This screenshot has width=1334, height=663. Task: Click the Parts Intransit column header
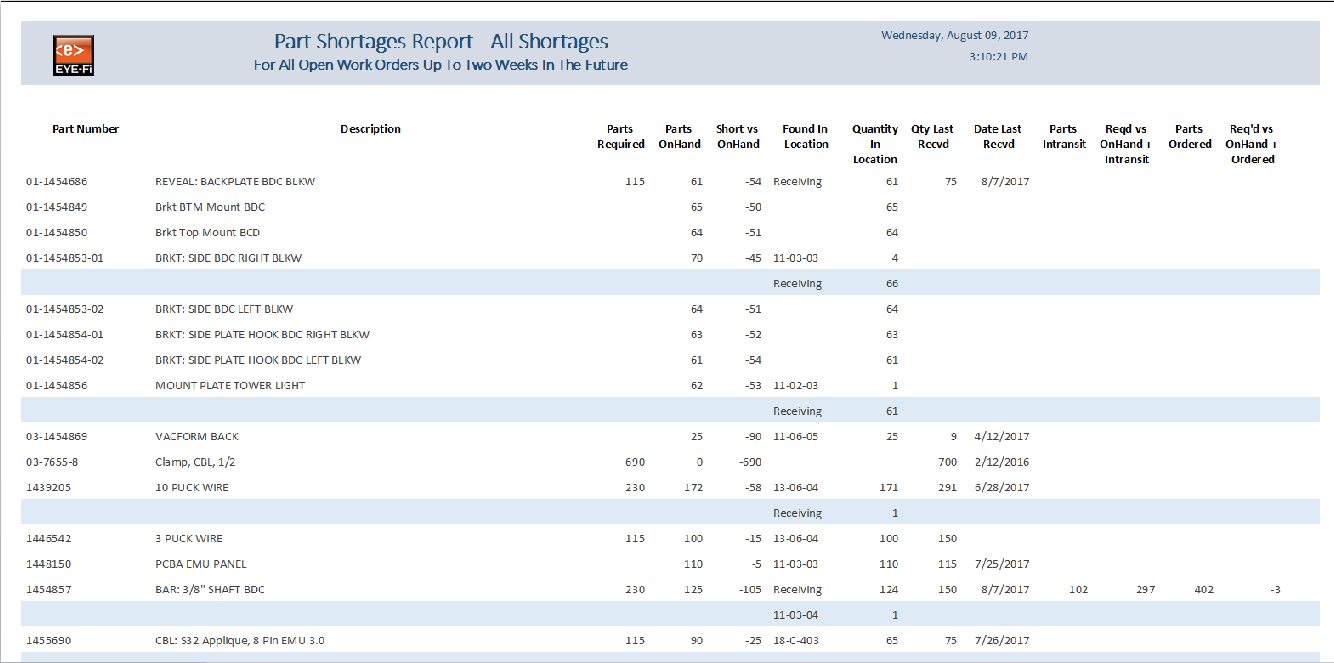(x=1062, y=137)
